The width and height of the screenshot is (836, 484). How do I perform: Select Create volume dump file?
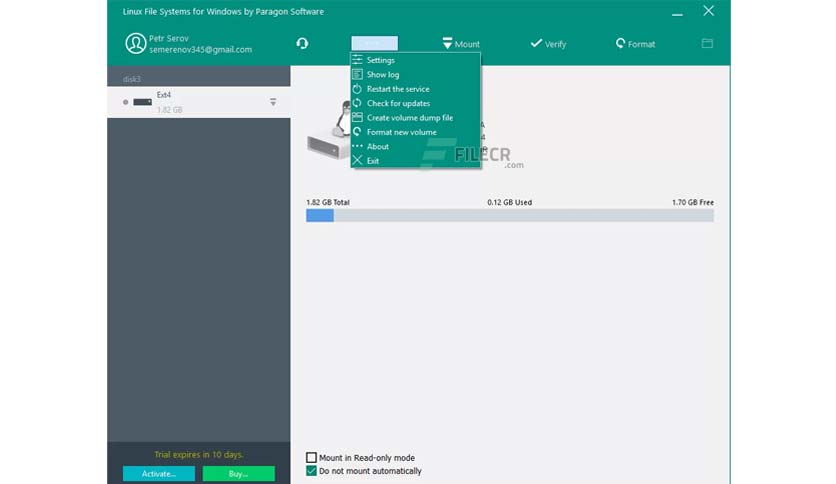pos(415,118)
